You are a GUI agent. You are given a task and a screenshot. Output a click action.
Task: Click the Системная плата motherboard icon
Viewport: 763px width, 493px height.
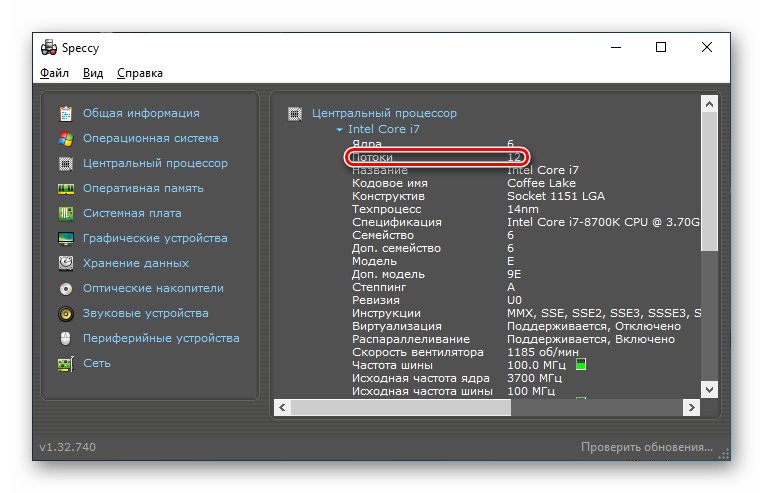click(x=66, y=213)
